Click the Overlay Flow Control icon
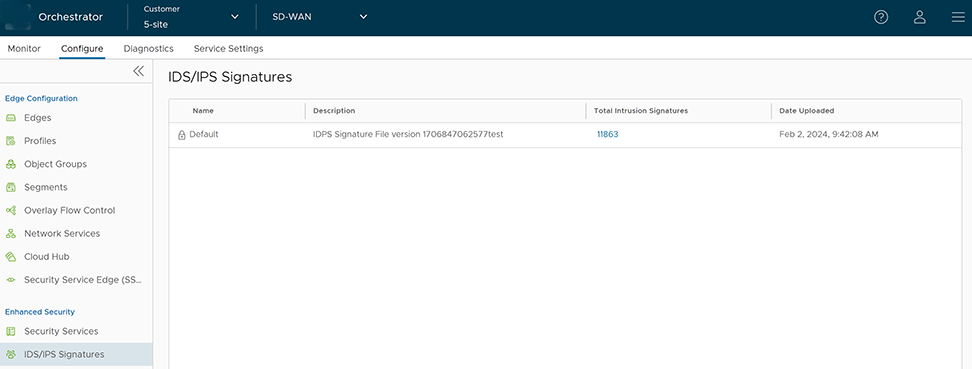Viewport: 972px width, 369px height. click(x=11, y=210)
